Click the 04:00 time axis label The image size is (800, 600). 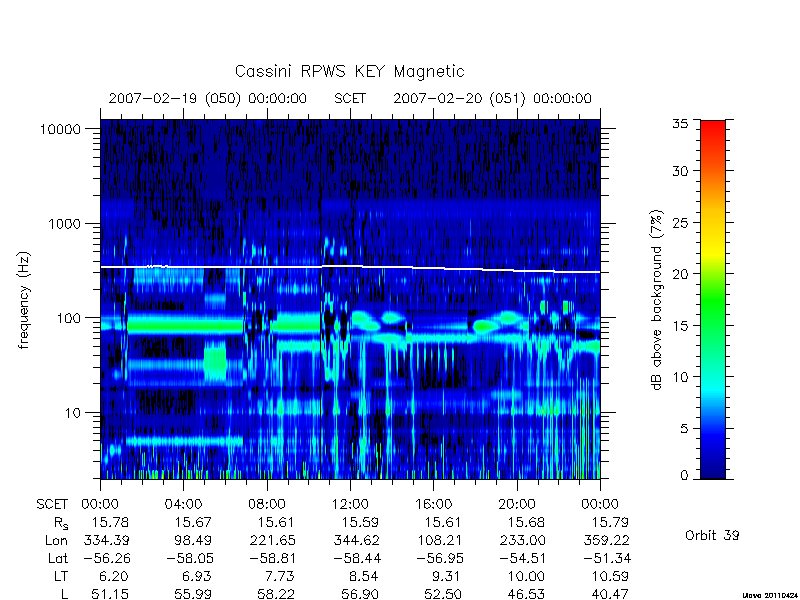pyautogui.click(x=183, y=505)
